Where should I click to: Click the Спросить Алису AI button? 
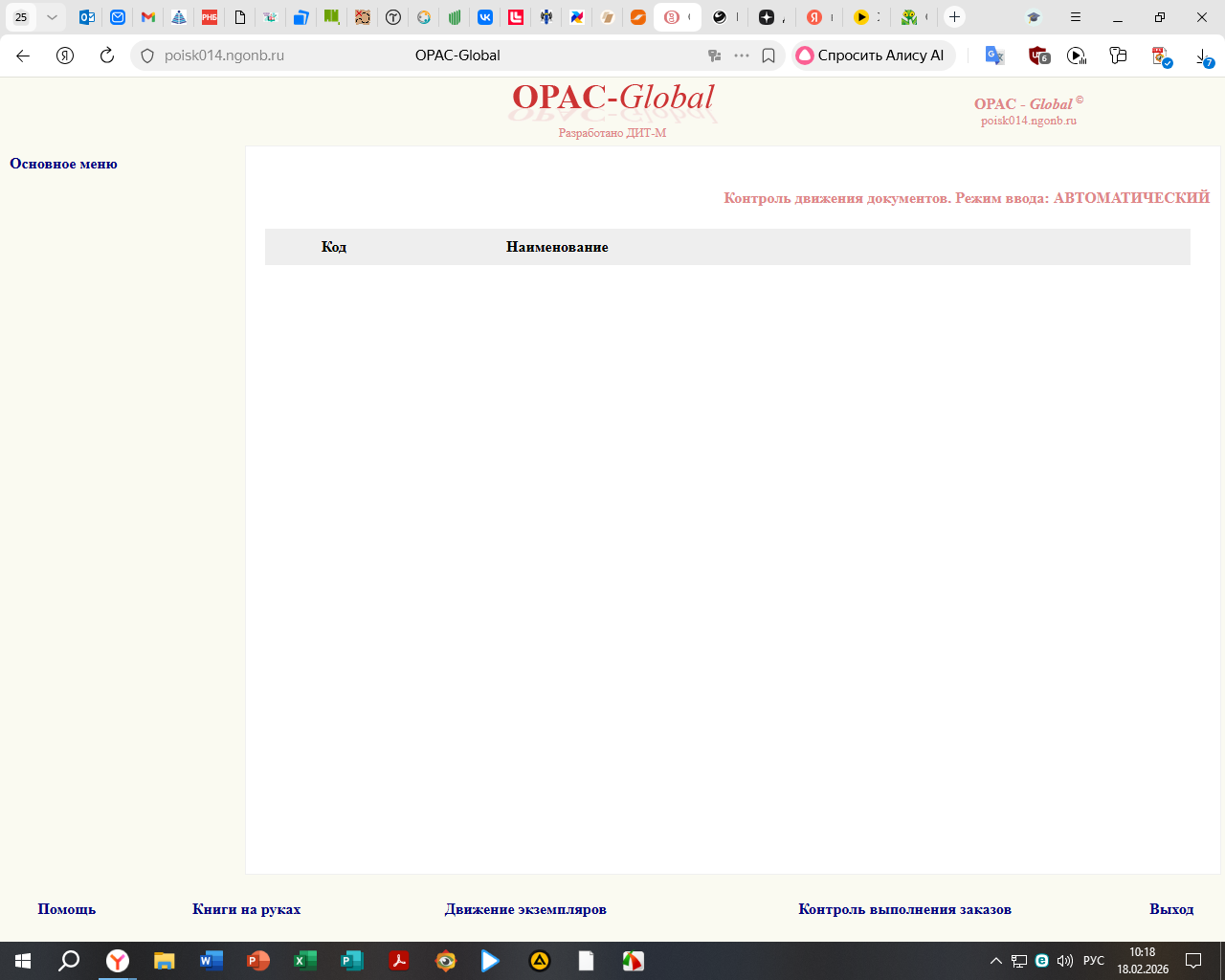[x=871, y=56]
